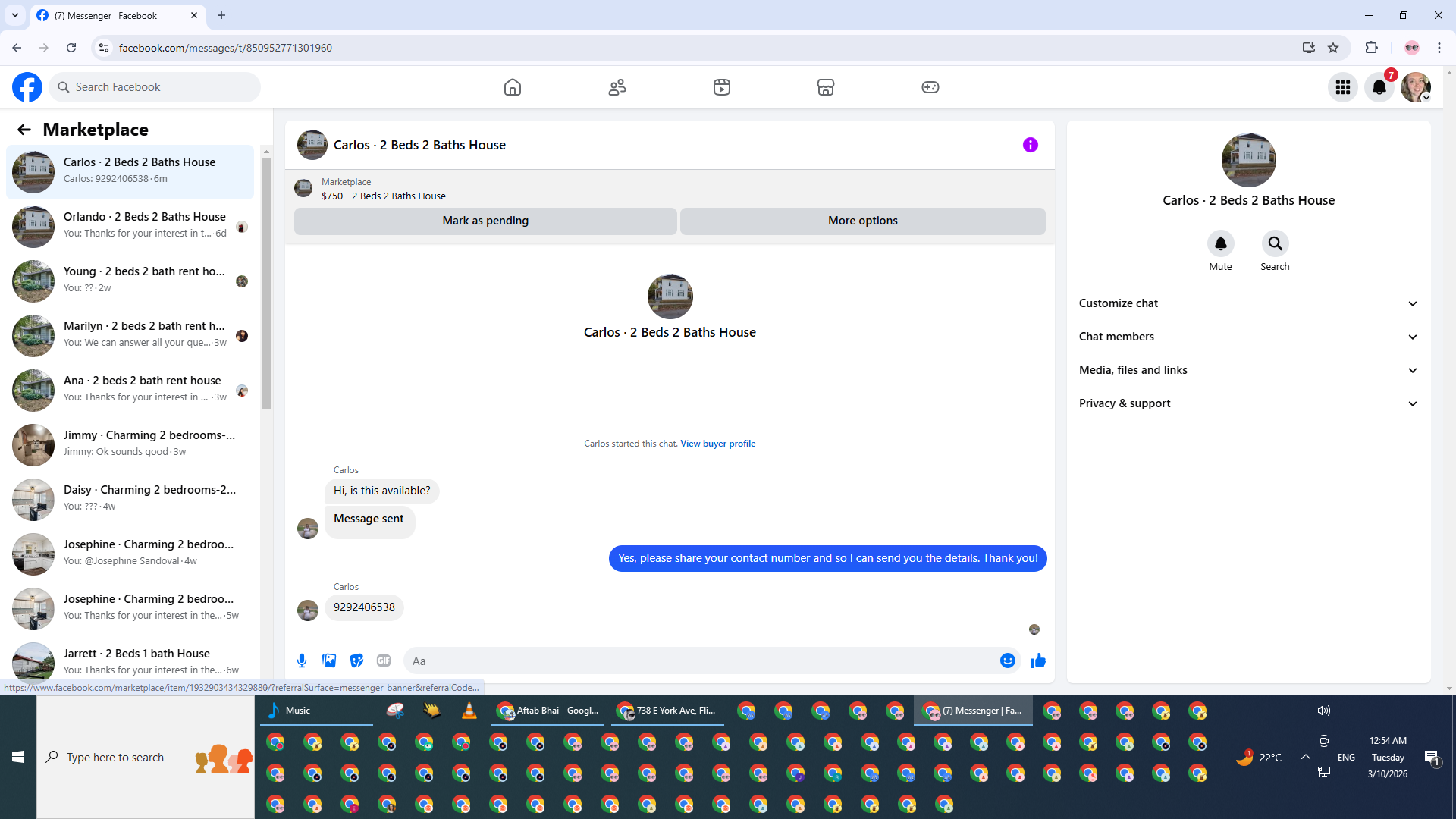Open the Facebook menu grid icon
Image resolution: width=1456 pixels, height=819 pixels.
[x=1343, y=87]
